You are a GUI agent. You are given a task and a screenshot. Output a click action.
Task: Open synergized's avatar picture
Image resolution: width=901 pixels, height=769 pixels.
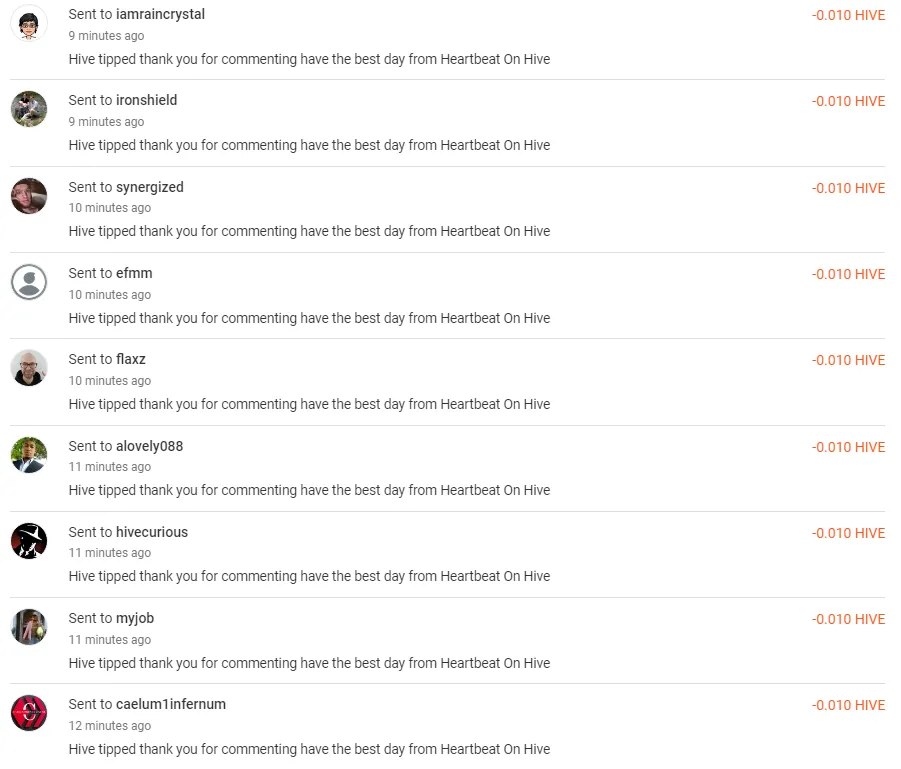(x=29, y=196)
